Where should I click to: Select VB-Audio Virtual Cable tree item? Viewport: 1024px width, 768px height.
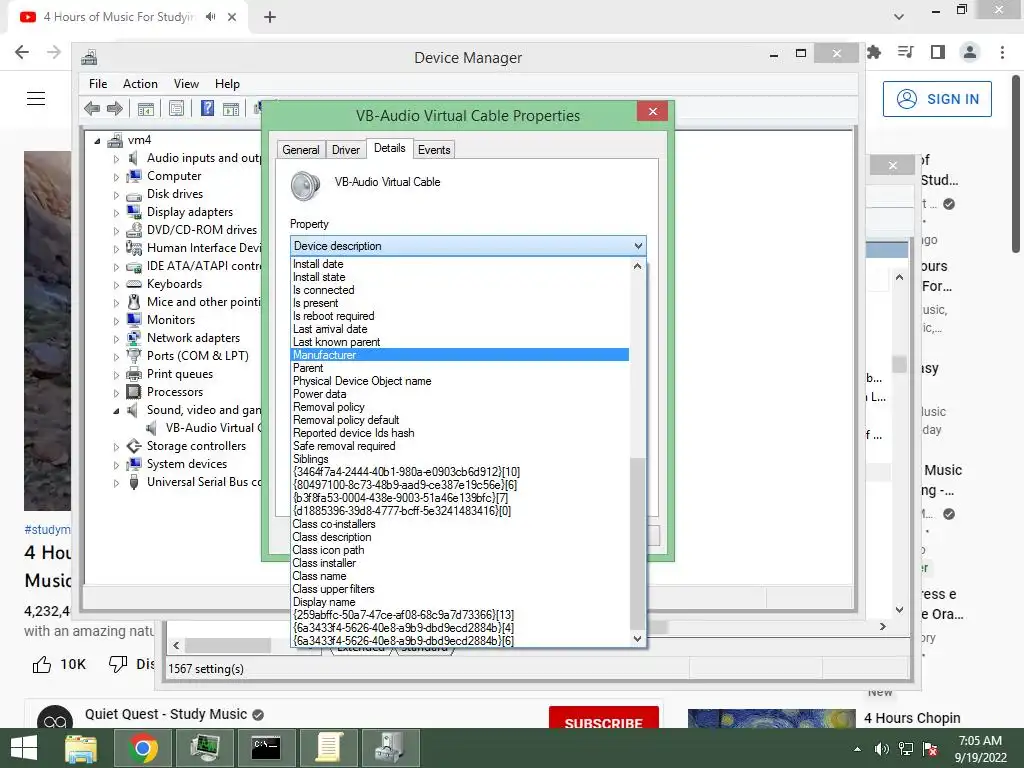pyautogui.click(x=203, y=428)
